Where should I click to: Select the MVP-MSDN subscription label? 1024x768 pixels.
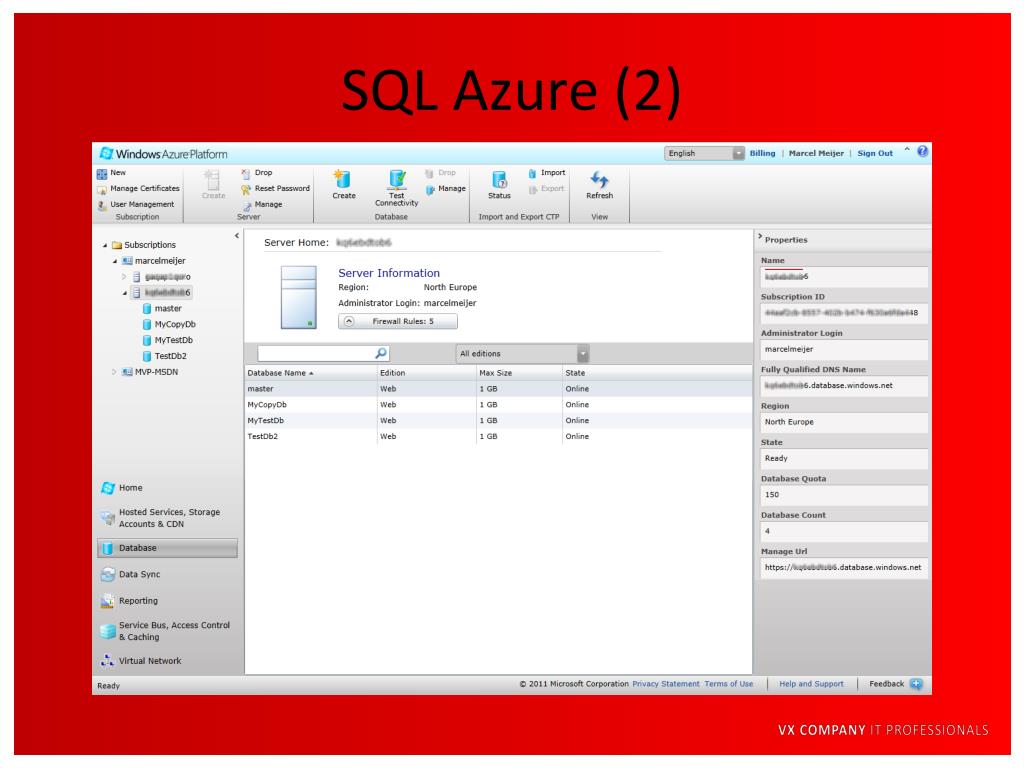[157, 372]
